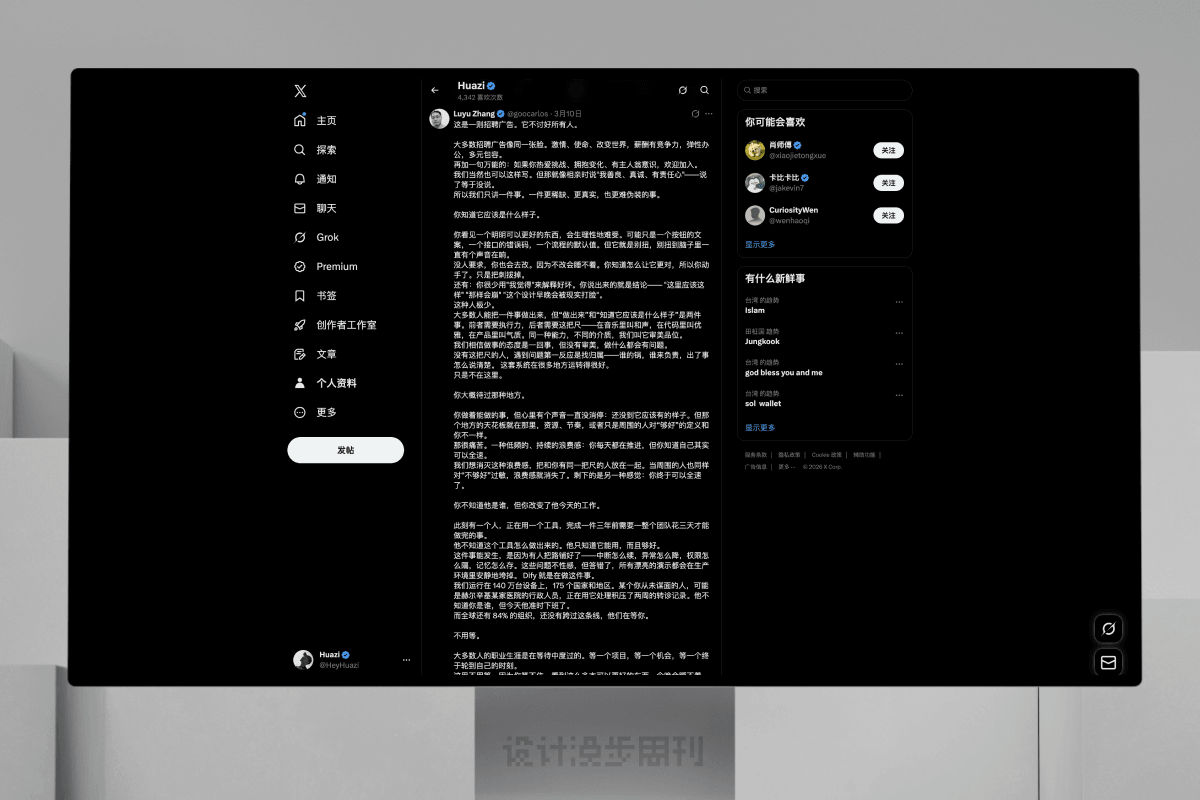Follow CuriosityWen with the 关注 button
Viewport: 1200px width, 800px height.
click(x=888, y=215)
